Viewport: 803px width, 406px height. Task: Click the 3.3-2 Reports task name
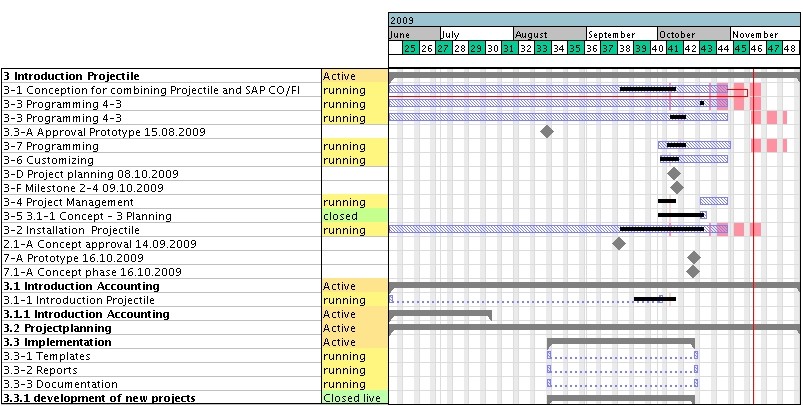(x=160, y=370)
